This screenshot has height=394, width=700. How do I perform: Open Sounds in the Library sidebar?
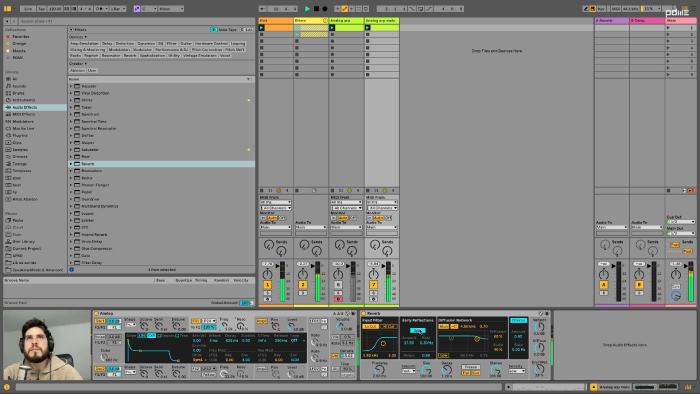(19, 86)
